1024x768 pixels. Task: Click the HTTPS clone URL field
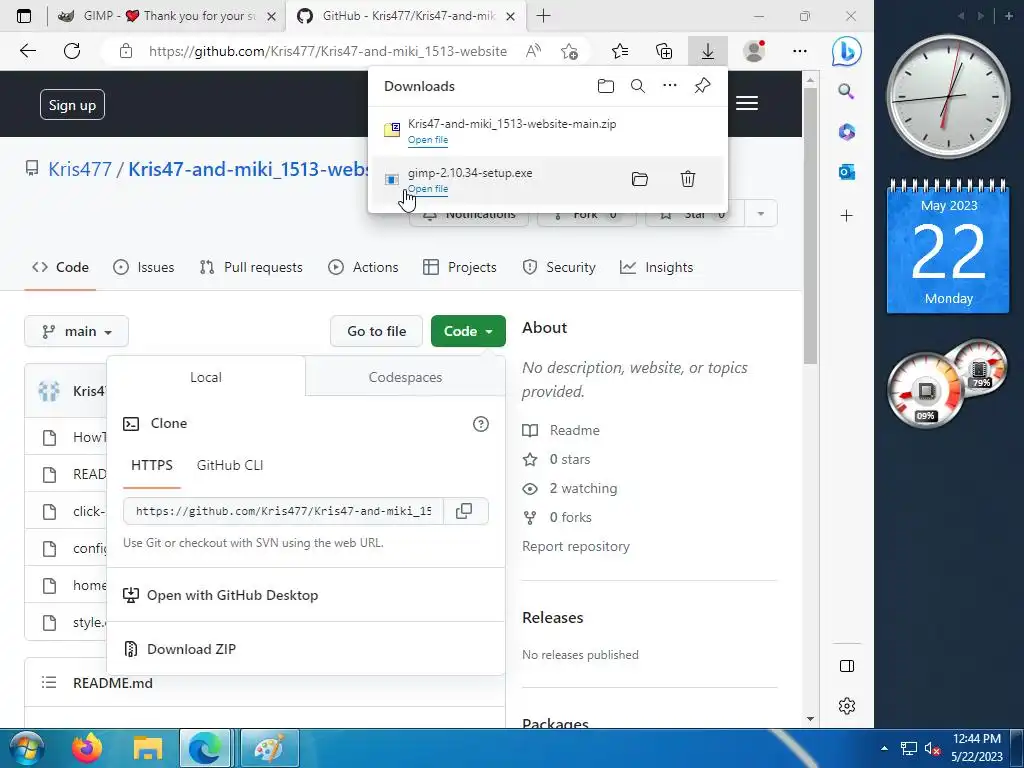pos(283,511)
